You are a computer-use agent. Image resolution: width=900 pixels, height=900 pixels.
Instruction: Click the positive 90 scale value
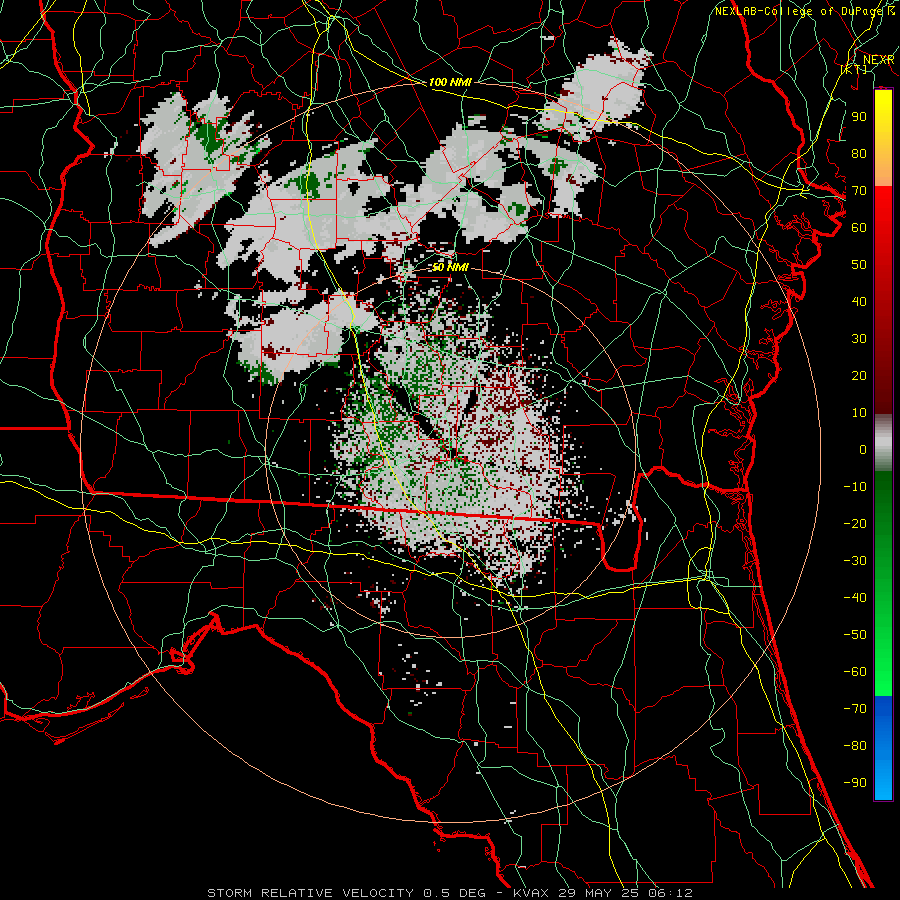859,117
